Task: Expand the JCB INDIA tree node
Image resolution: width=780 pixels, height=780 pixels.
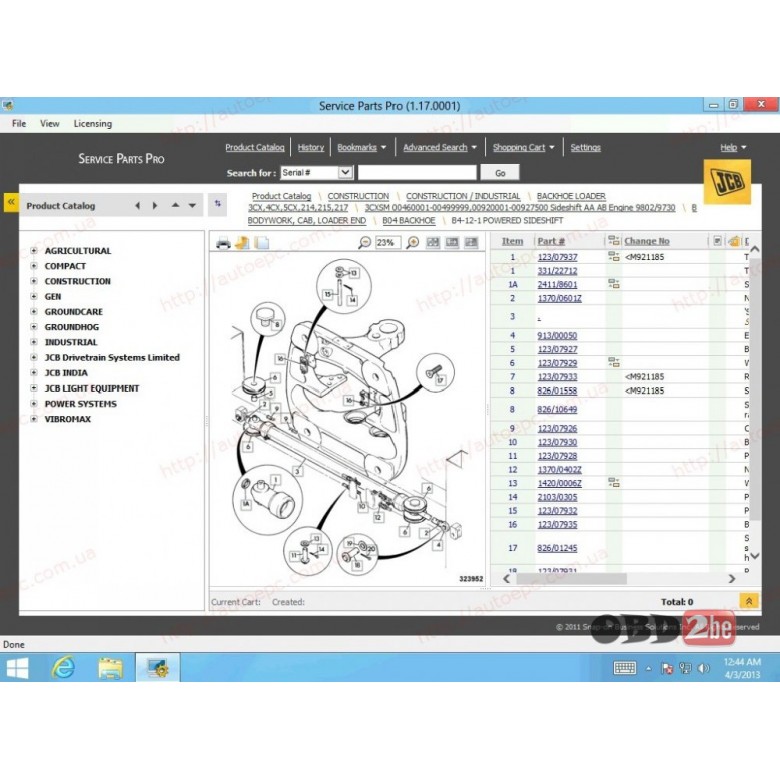Action: pos(34,373)
